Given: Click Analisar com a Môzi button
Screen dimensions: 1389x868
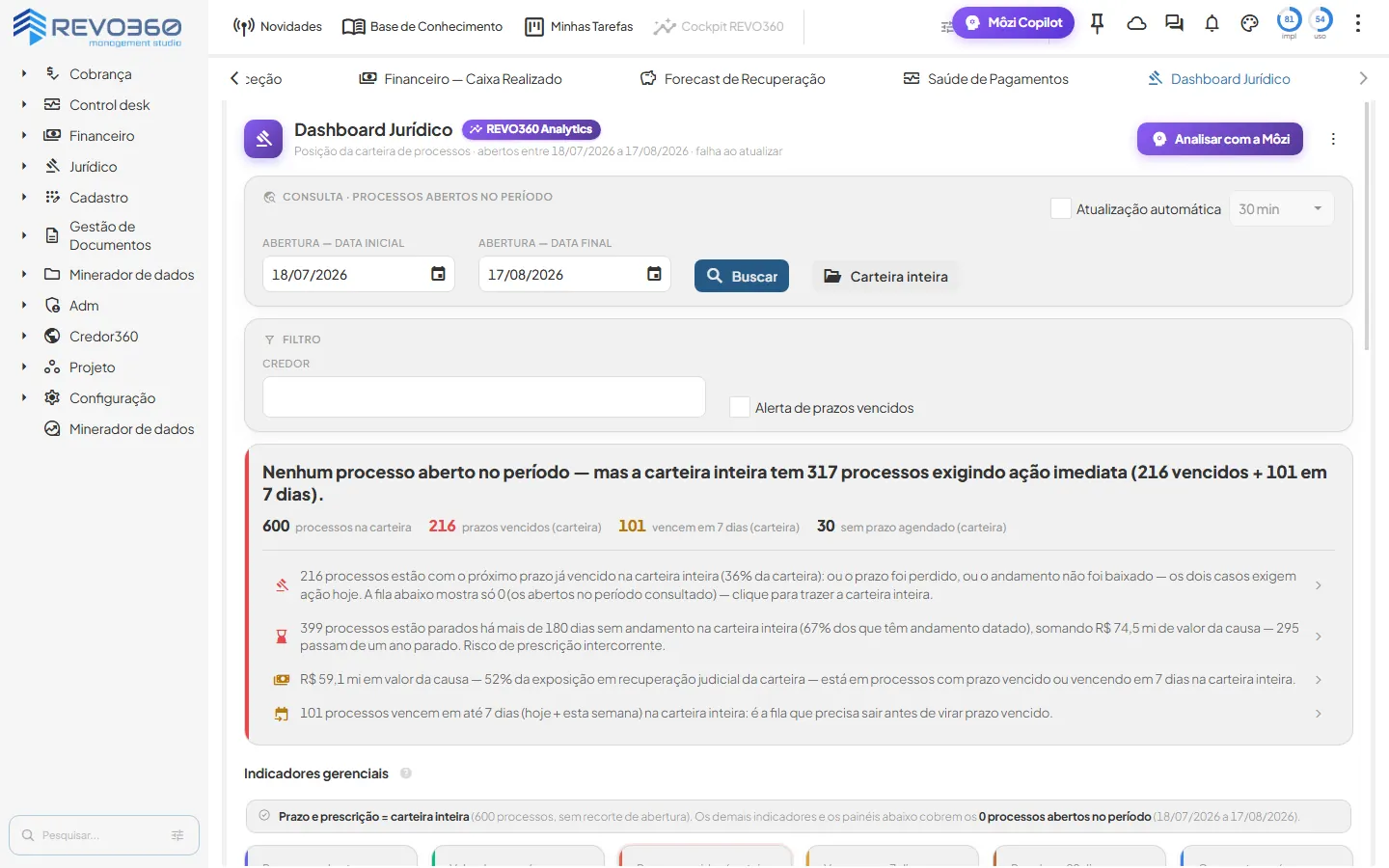Looking at the screenshot, I should click(x=1220, y=139).
